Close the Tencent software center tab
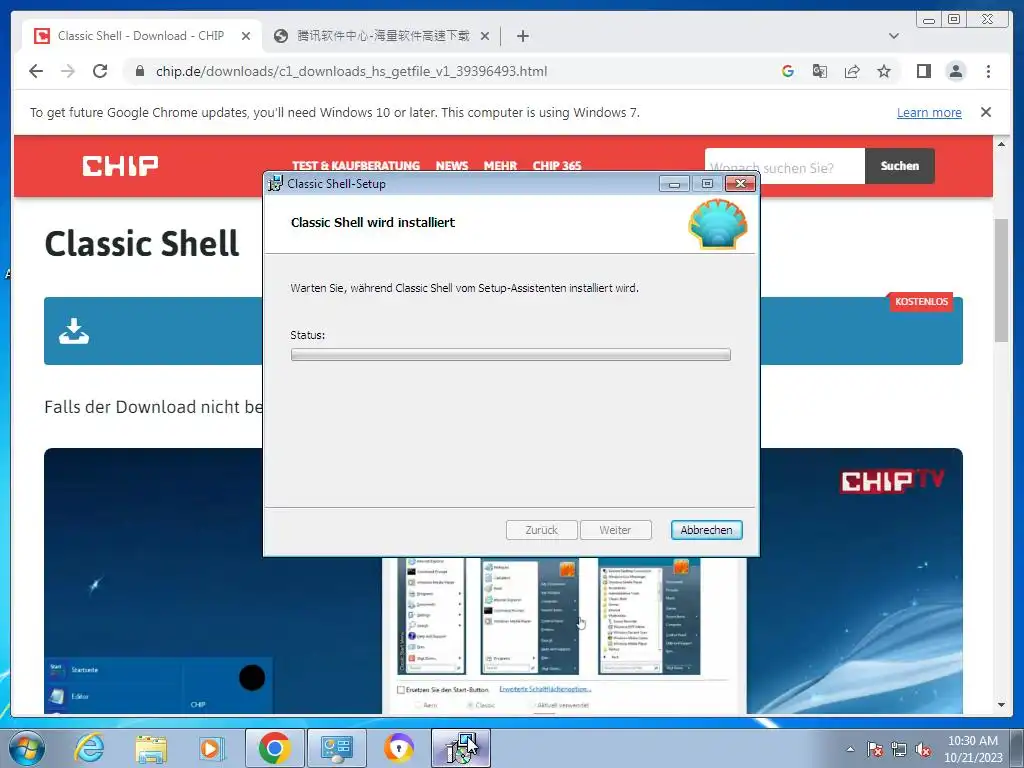The height and width of the screenshot is (768, 1024). click(485, 36)
